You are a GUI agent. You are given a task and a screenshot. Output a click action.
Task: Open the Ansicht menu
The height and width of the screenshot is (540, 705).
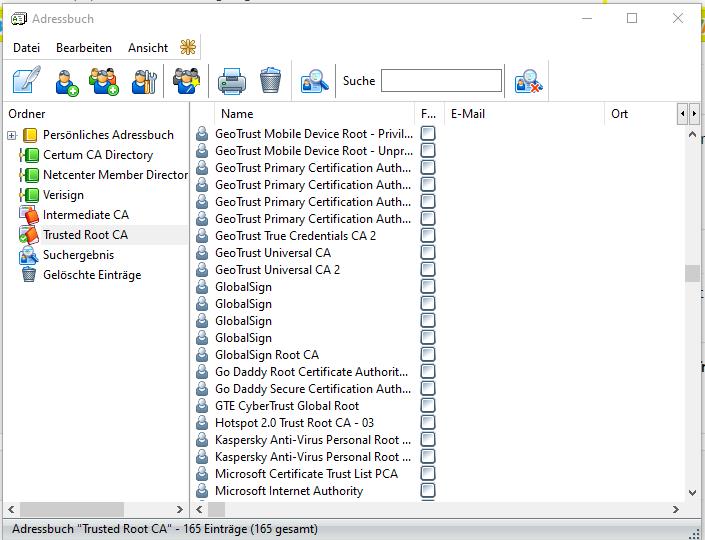pos(148,48)
